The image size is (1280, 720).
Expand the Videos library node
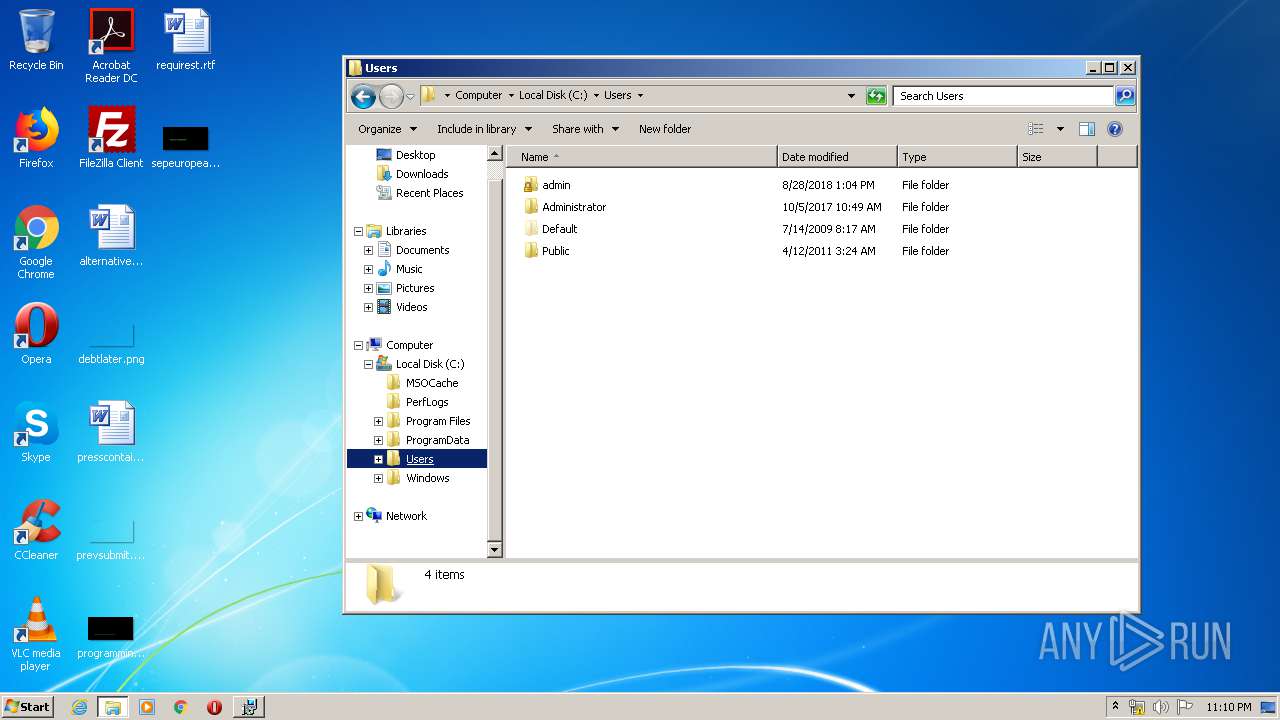pos(368,307)
